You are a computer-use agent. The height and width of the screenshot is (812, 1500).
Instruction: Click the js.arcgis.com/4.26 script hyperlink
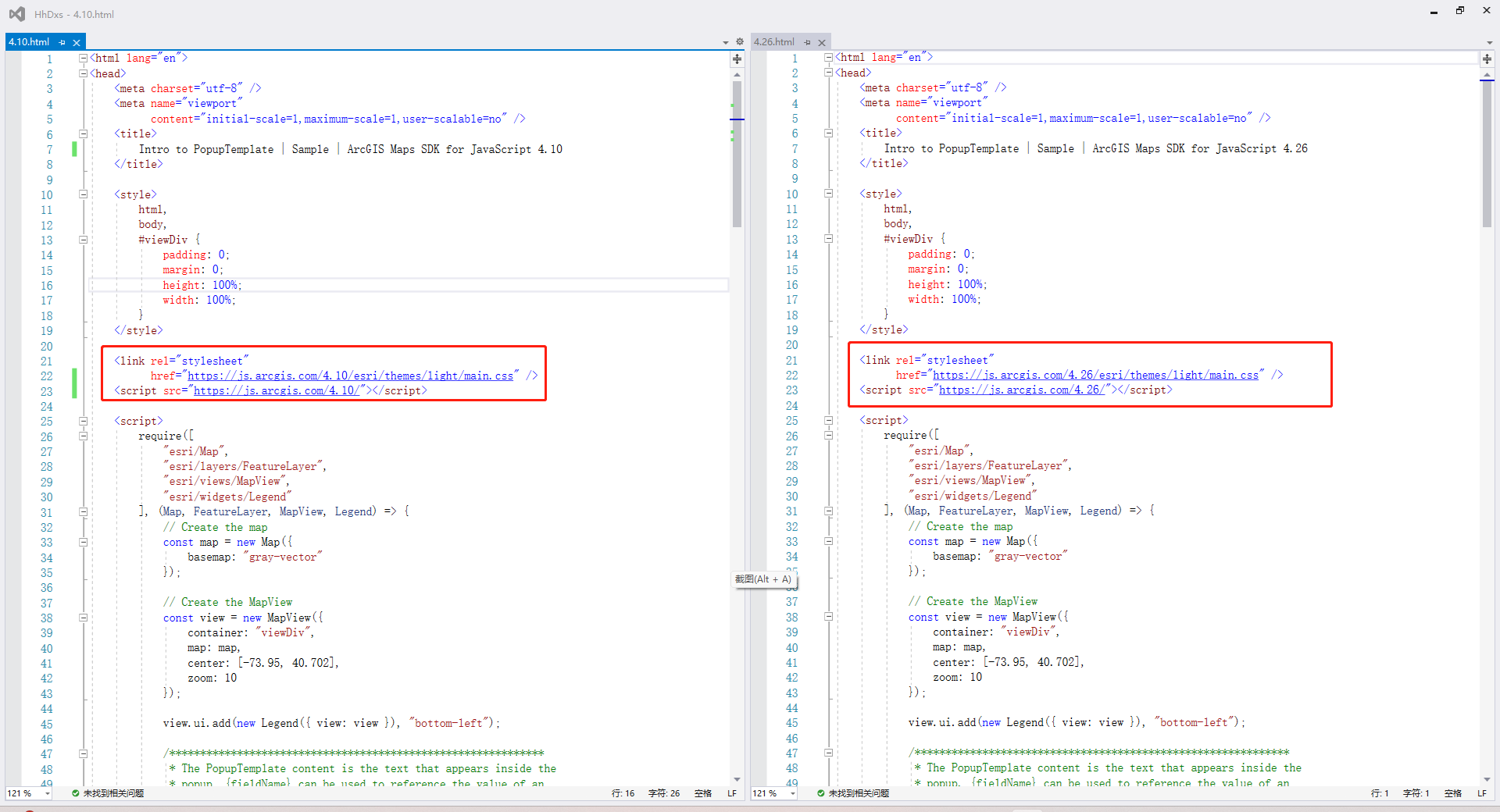1020,390
